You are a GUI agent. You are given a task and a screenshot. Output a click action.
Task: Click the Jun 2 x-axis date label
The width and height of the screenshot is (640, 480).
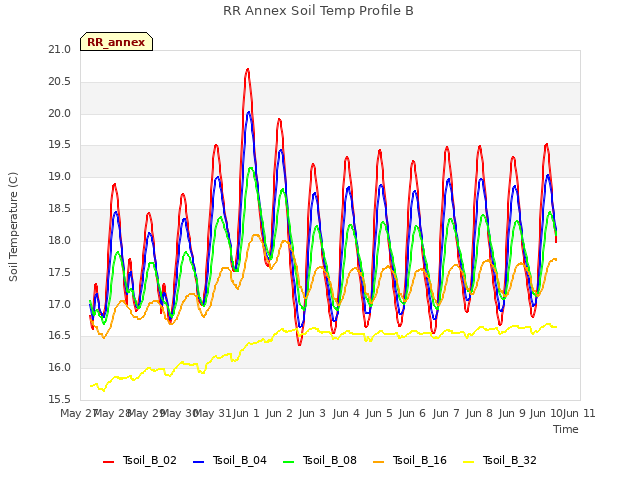279,414
